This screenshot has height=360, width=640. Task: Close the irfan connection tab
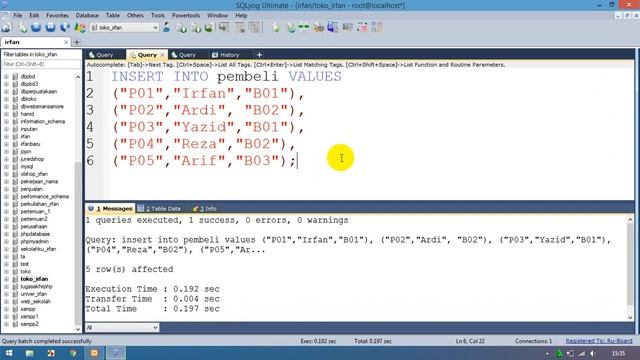click(x=66, y=42)
